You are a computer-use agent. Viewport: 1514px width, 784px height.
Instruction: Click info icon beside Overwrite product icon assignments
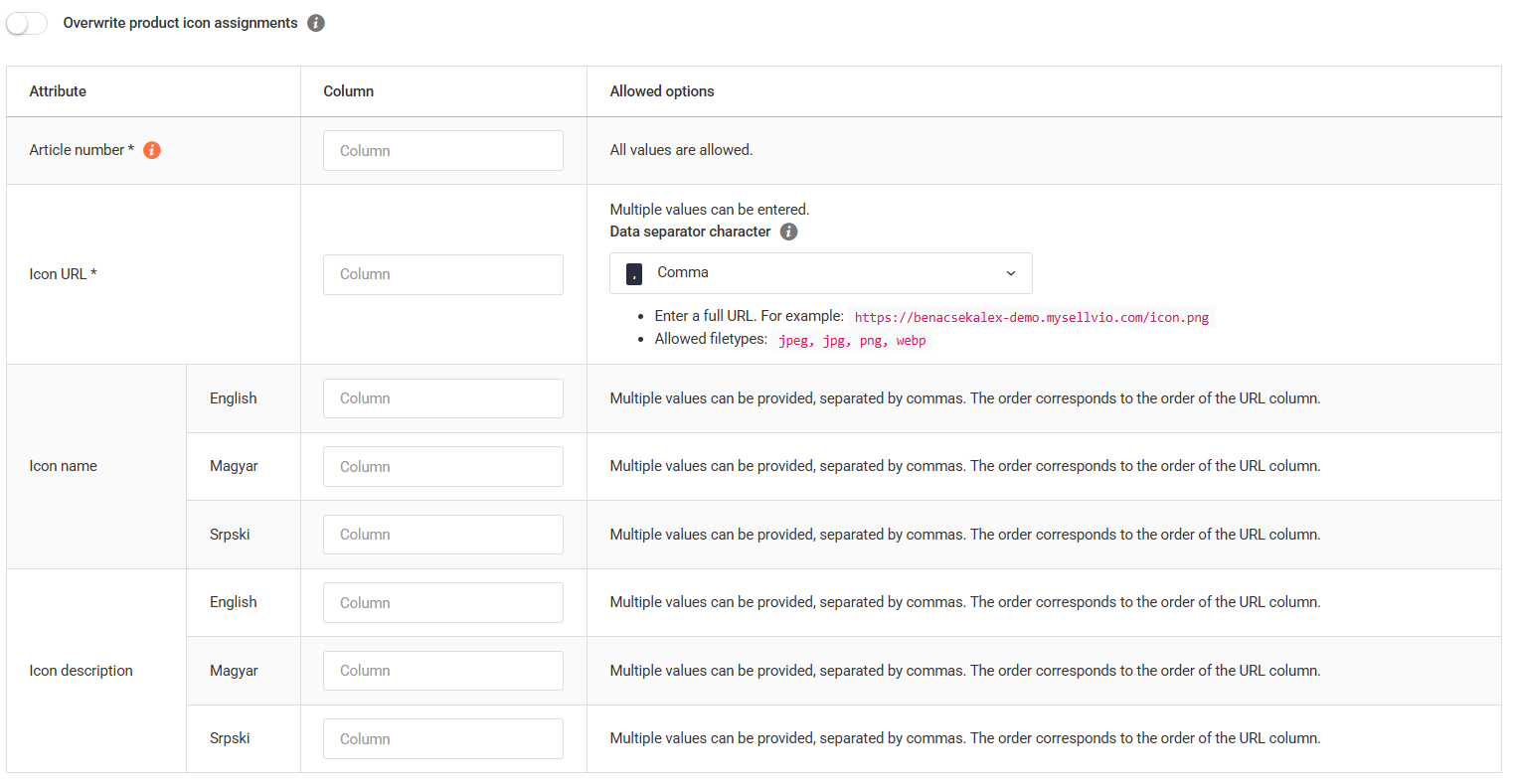coord(316,23)
